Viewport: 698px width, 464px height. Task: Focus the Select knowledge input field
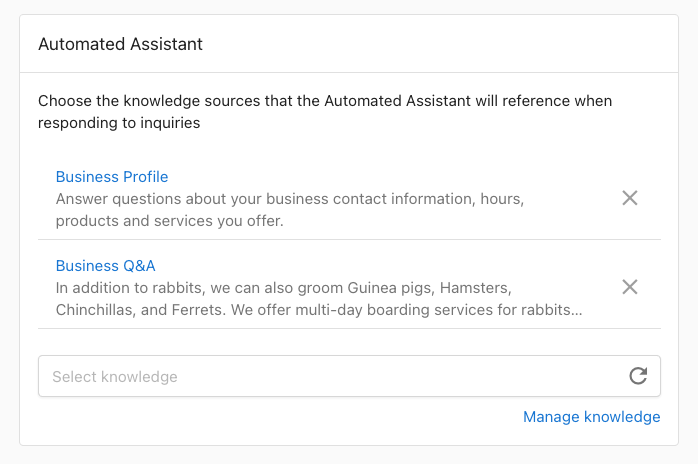coord(330,377)
